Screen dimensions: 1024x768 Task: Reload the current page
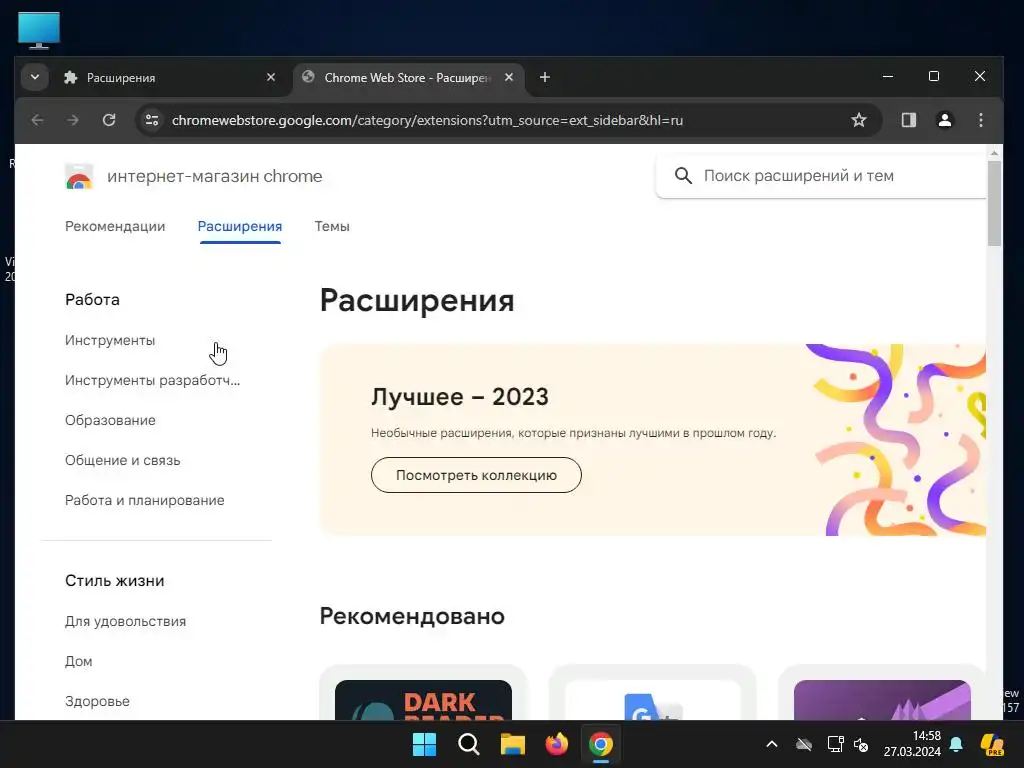(109, 120)
